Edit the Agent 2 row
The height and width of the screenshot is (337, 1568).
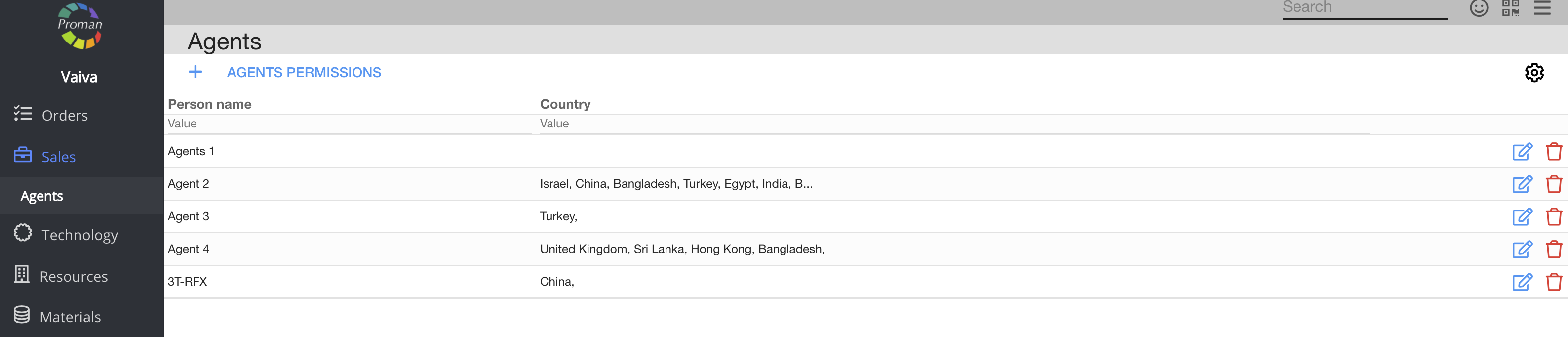pyautogui.click(x=1522, y=184)
